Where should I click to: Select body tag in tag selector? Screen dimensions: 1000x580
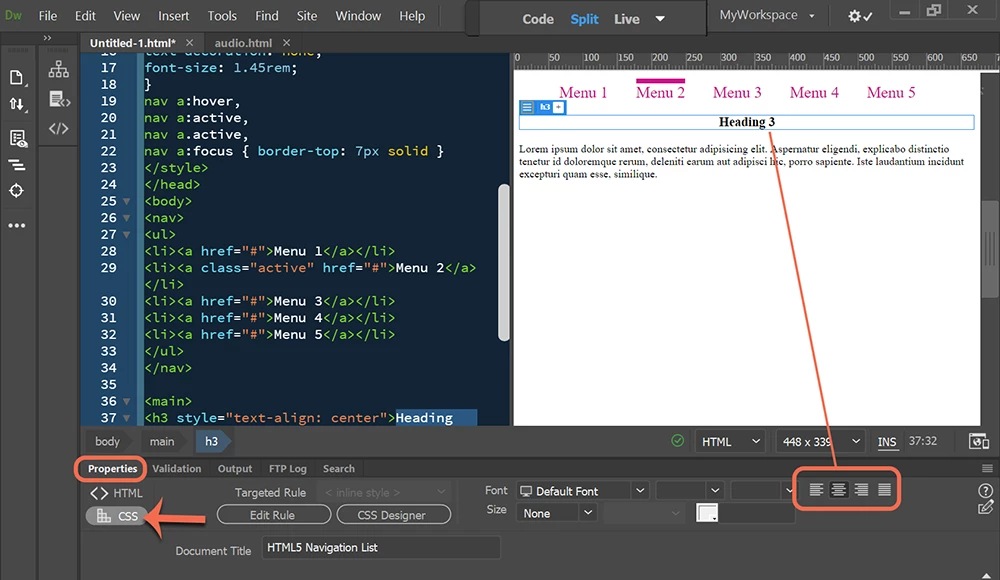click(107, 442)
